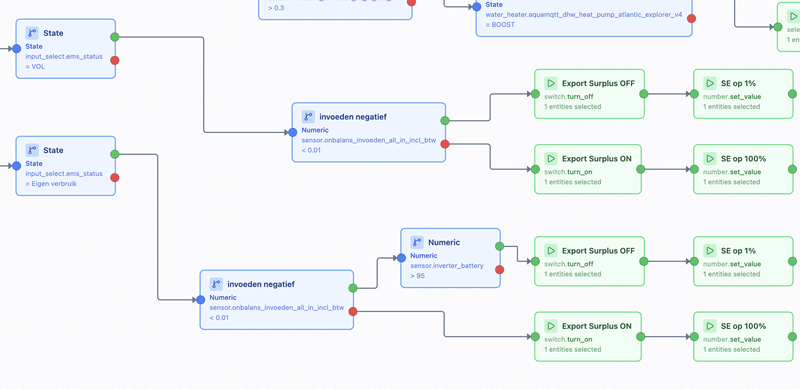Click output port of upper Export Surplus ON
The image size is (800, 389).
pos(641,169)
